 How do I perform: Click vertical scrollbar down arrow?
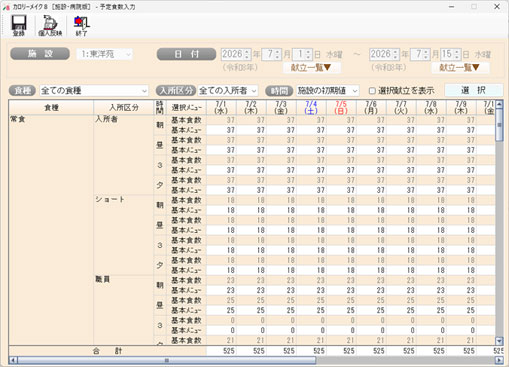coord(499,341)
